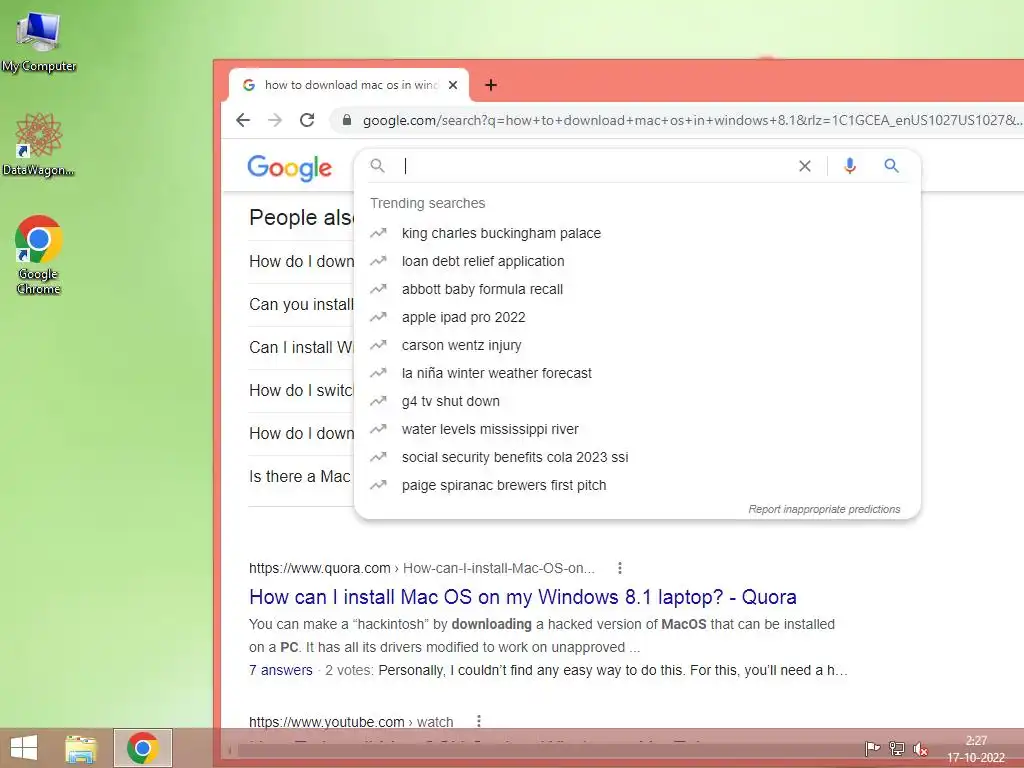Image resolution: width=1024 pixels, height=768 pixels.
Task: Reload the page with the refresh icon
Action: (x=307, y=120)
